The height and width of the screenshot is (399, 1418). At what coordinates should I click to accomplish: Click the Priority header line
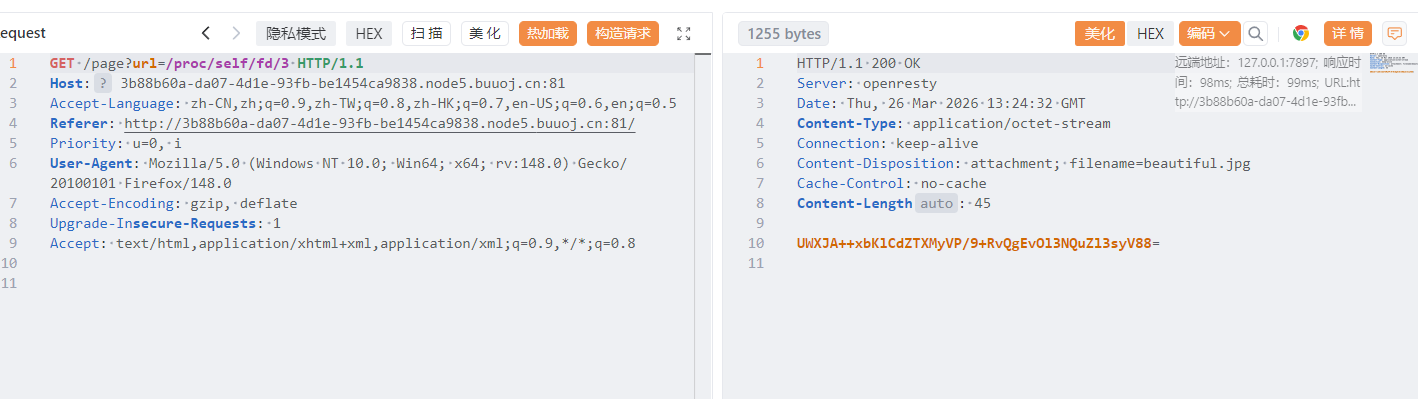(116, 143)
